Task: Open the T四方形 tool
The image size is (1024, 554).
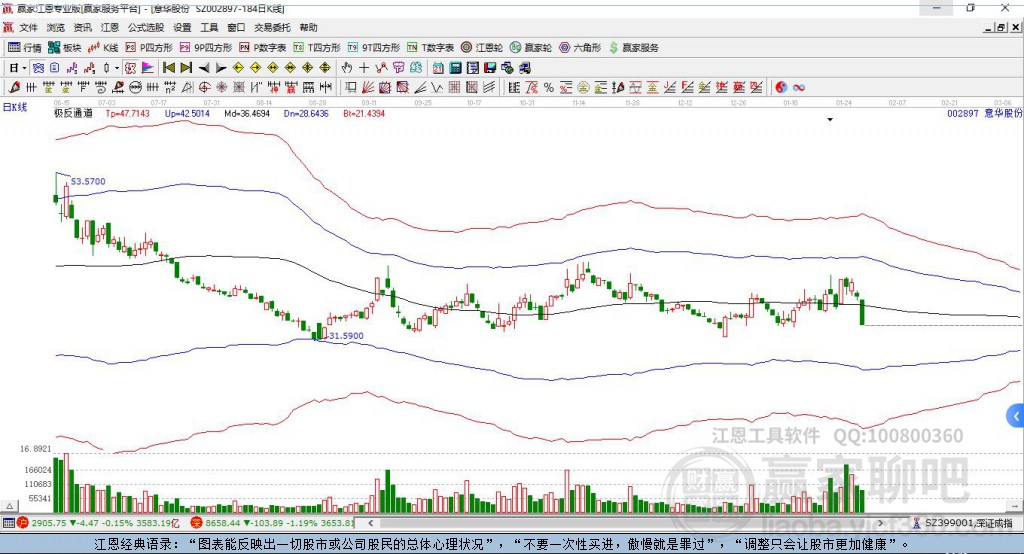Action: pyautogui.click(x=317, y=48)
